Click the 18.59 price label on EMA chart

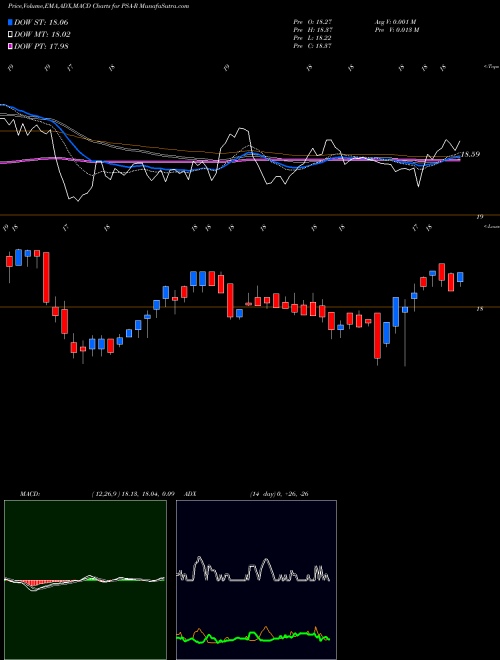[470, 154]
